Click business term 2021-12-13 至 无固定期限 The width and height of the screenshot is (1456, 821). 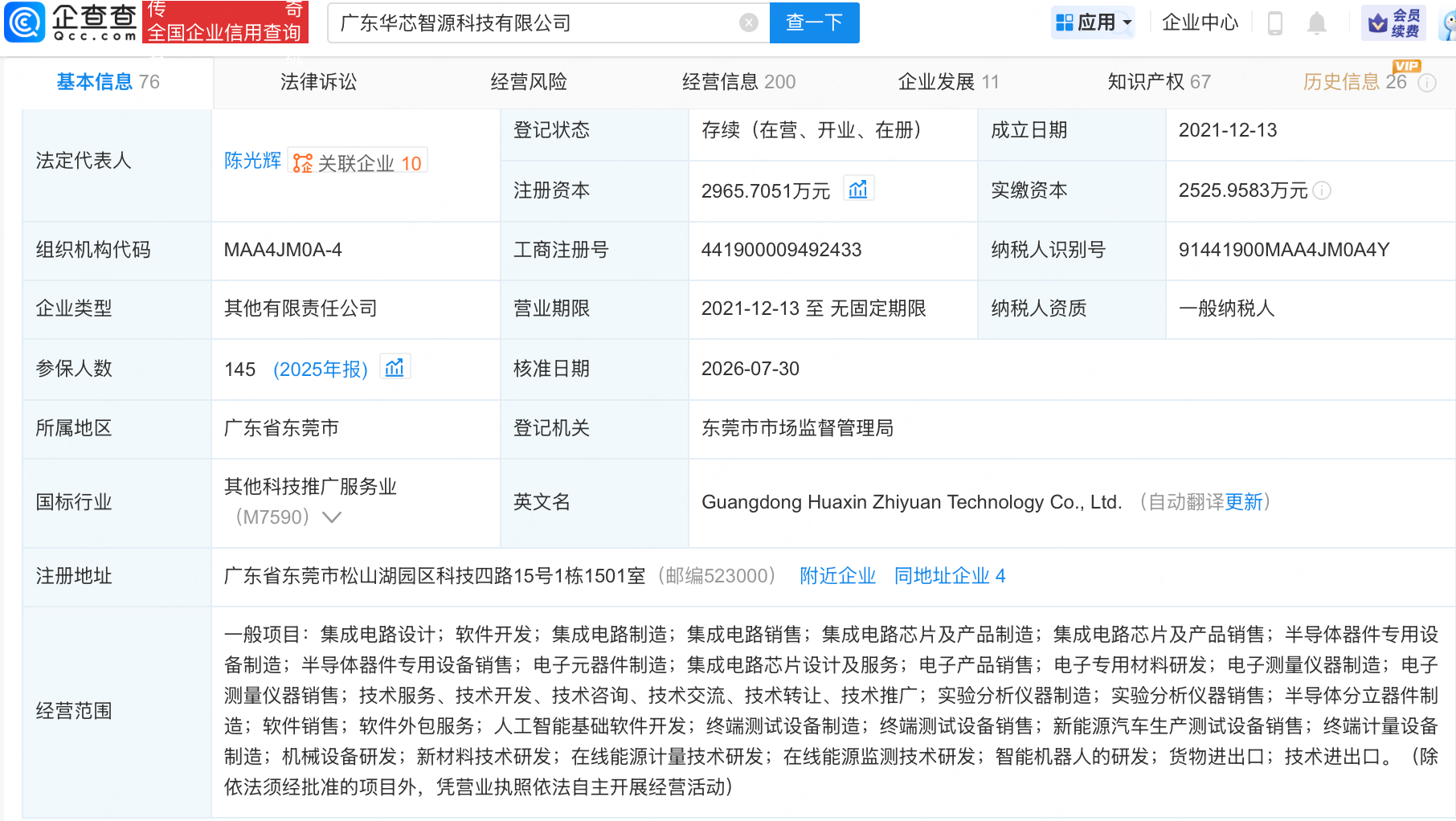pyautogui.click(x=813, y=308)
